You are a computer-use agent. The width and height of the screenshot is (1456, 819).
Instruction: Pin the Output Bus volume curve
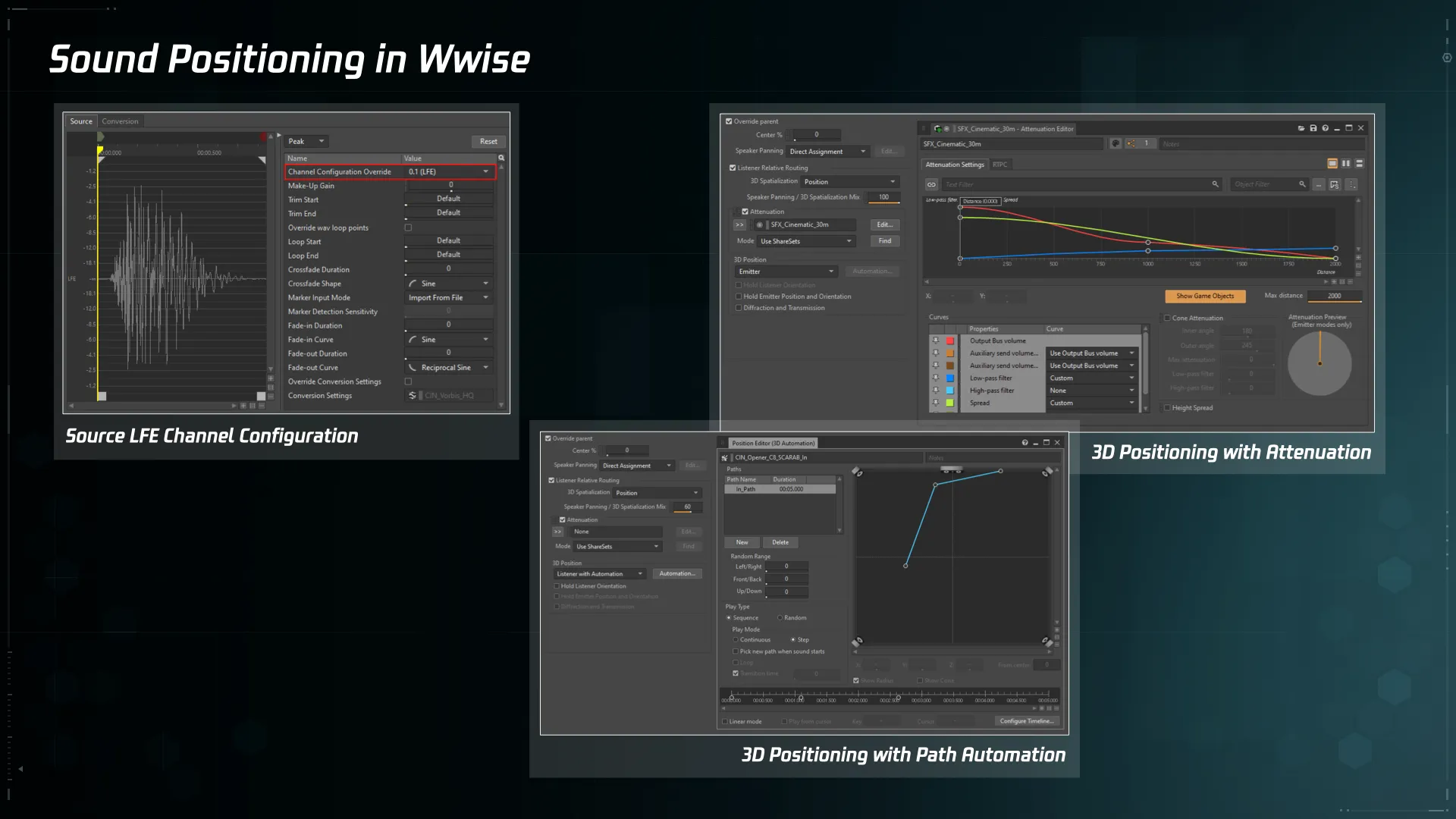click(936, 340)
